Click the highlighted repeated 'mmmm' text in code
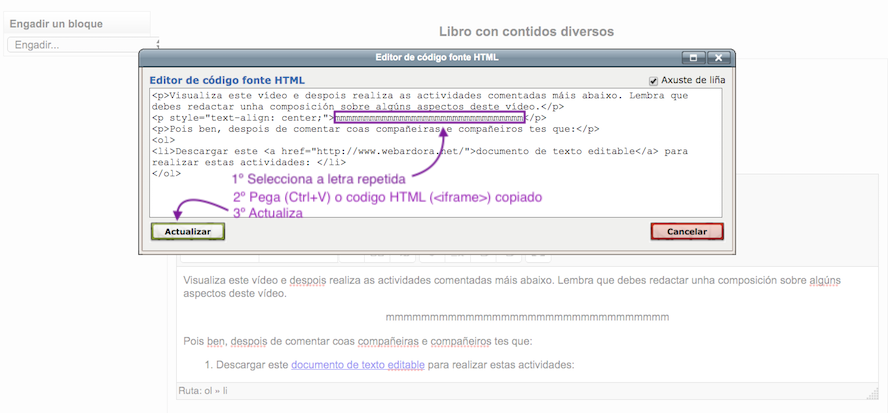Screen dimensions: 888x413 429,118
